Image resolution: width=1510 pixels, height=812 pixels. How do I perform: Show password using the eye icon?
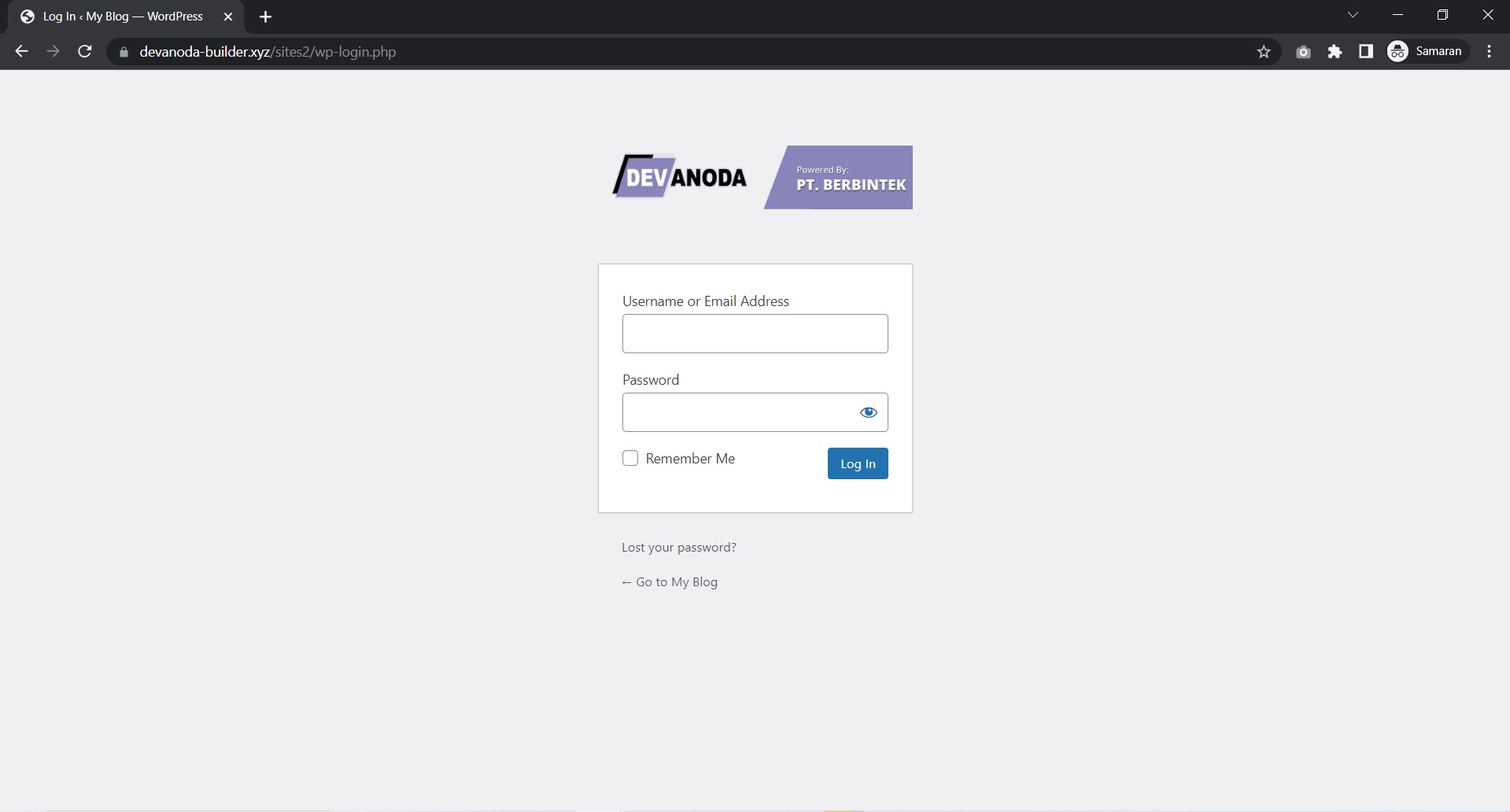tap(869, 412)
